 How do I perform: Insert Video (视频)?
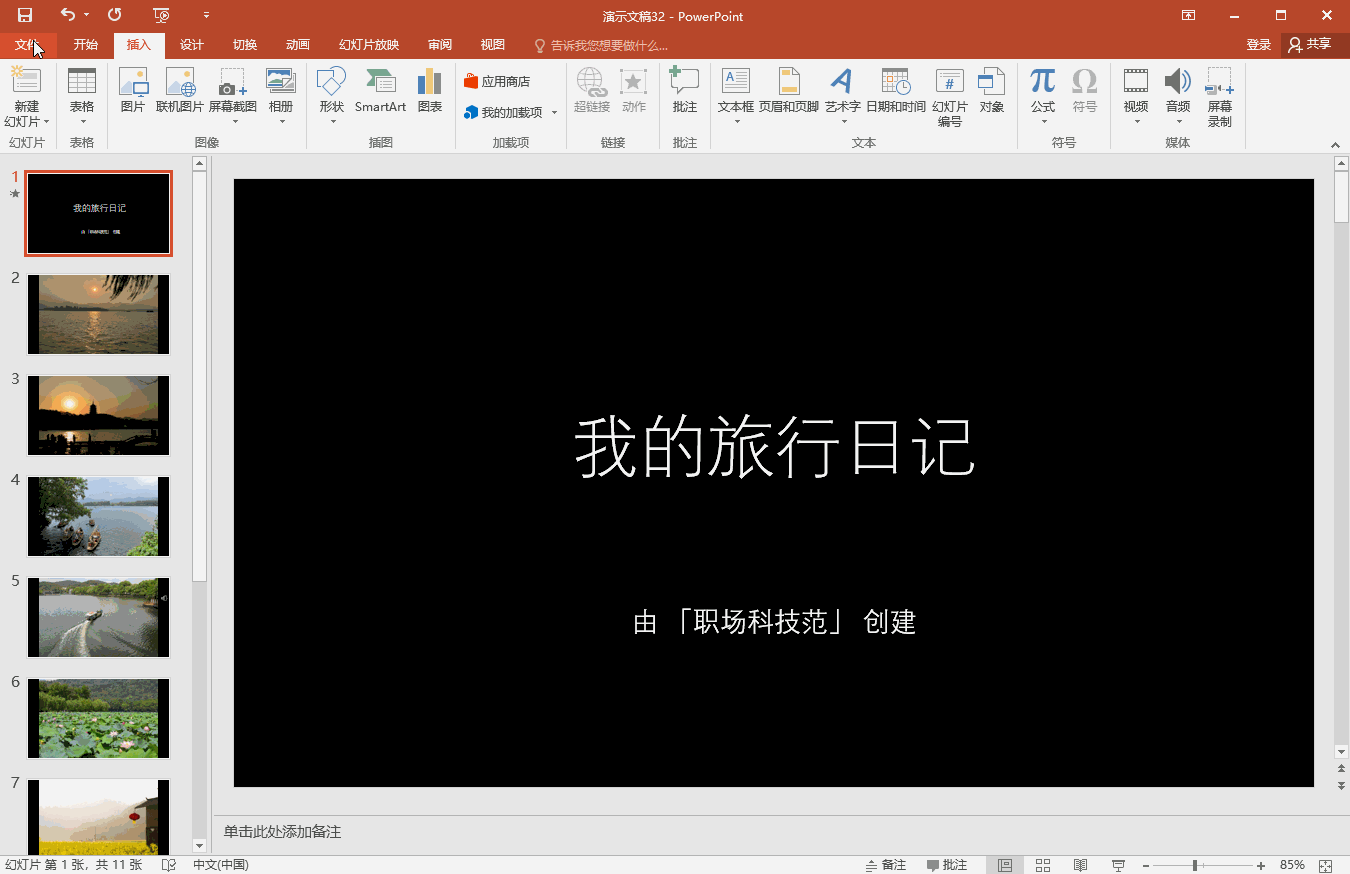(1136, 97)
